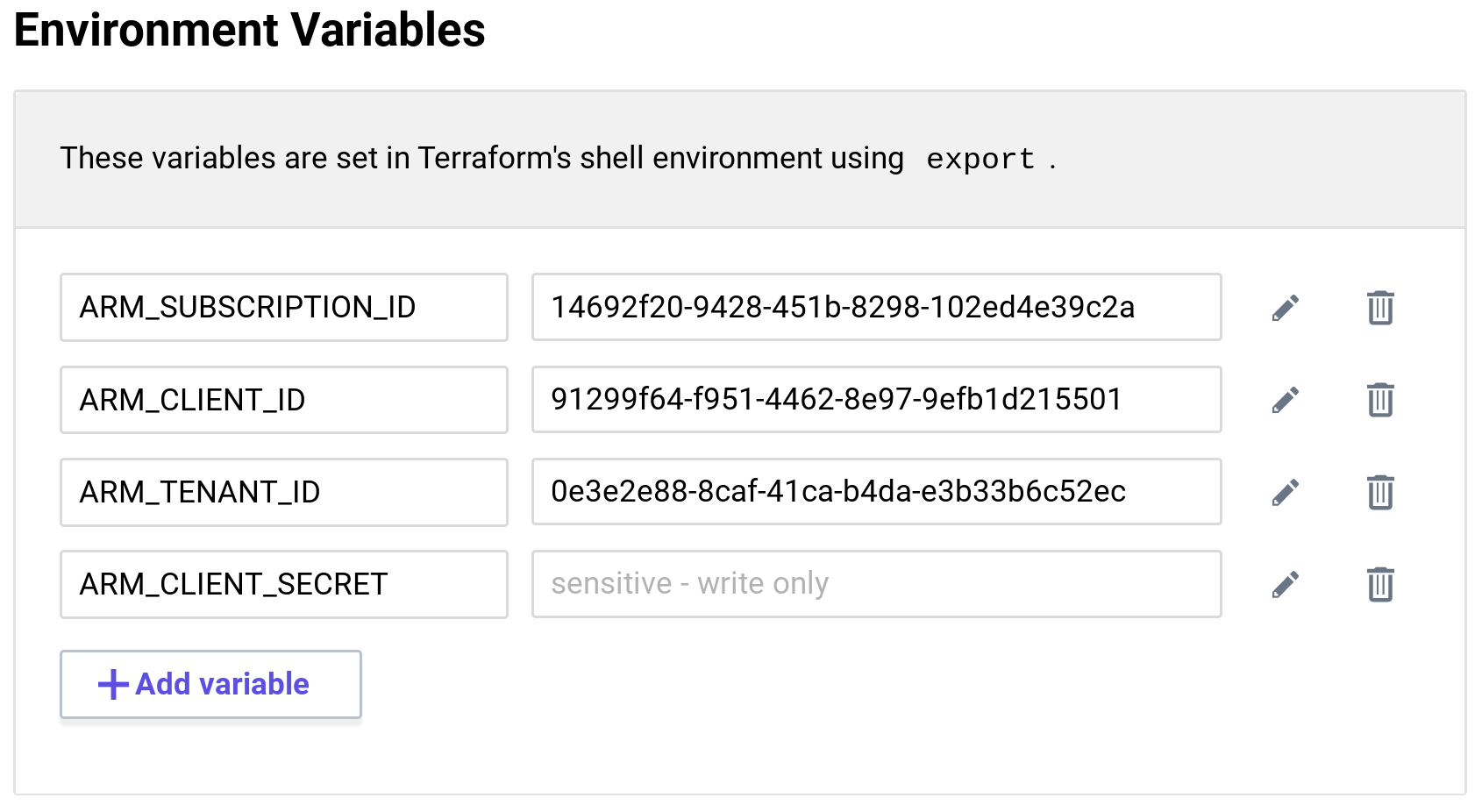Select the ARM_CLIENT_ID name field

(x=283, y=400)
